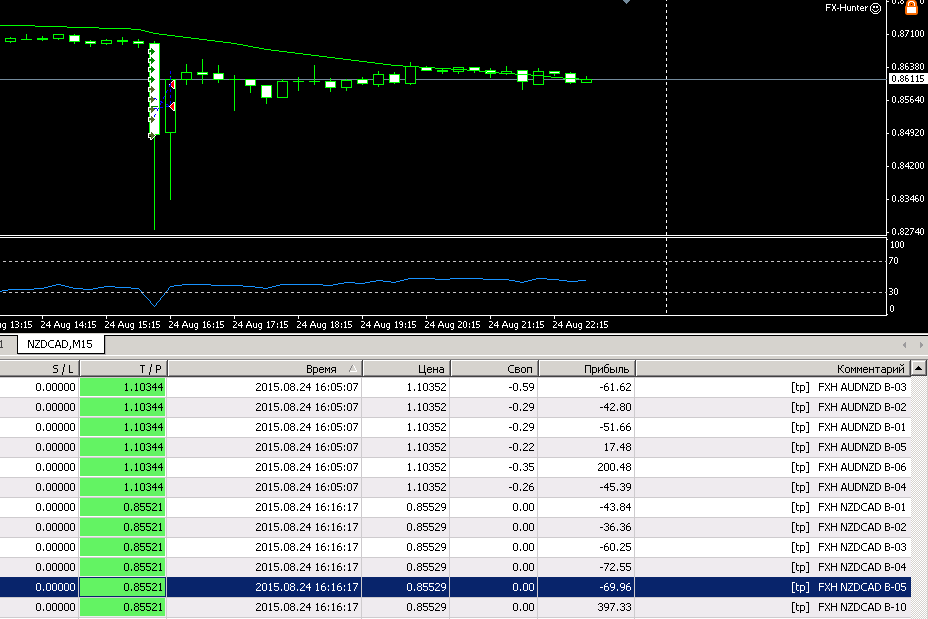Click the right chart-tabs scroll arrow
Viewport: 928px width, 619px height.
[x=920, y=344]
